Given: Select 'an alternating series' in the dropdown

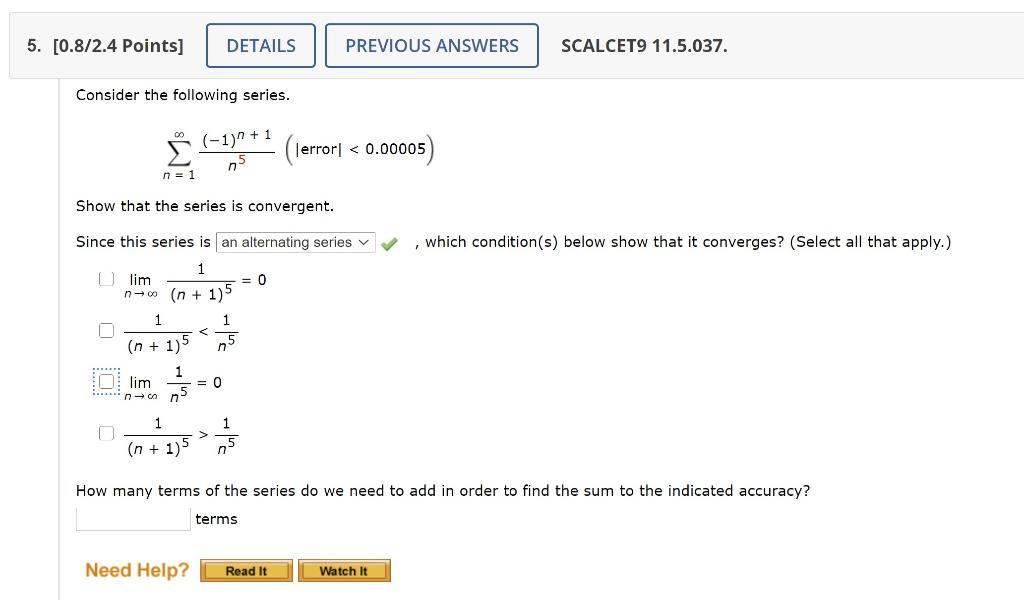Looking at the screenshot, I should 295,242.
